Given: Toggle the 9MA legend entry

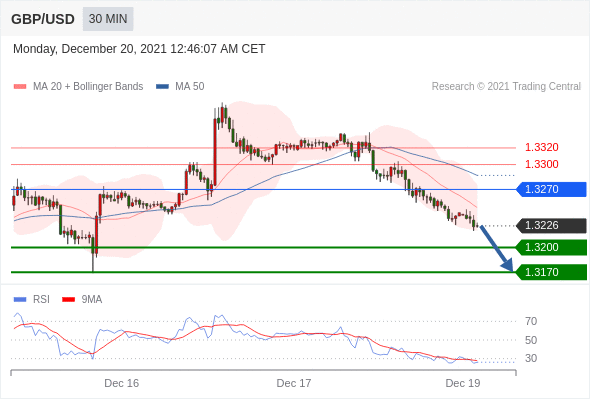Looking at the screenshot, I should click(82, 300).
